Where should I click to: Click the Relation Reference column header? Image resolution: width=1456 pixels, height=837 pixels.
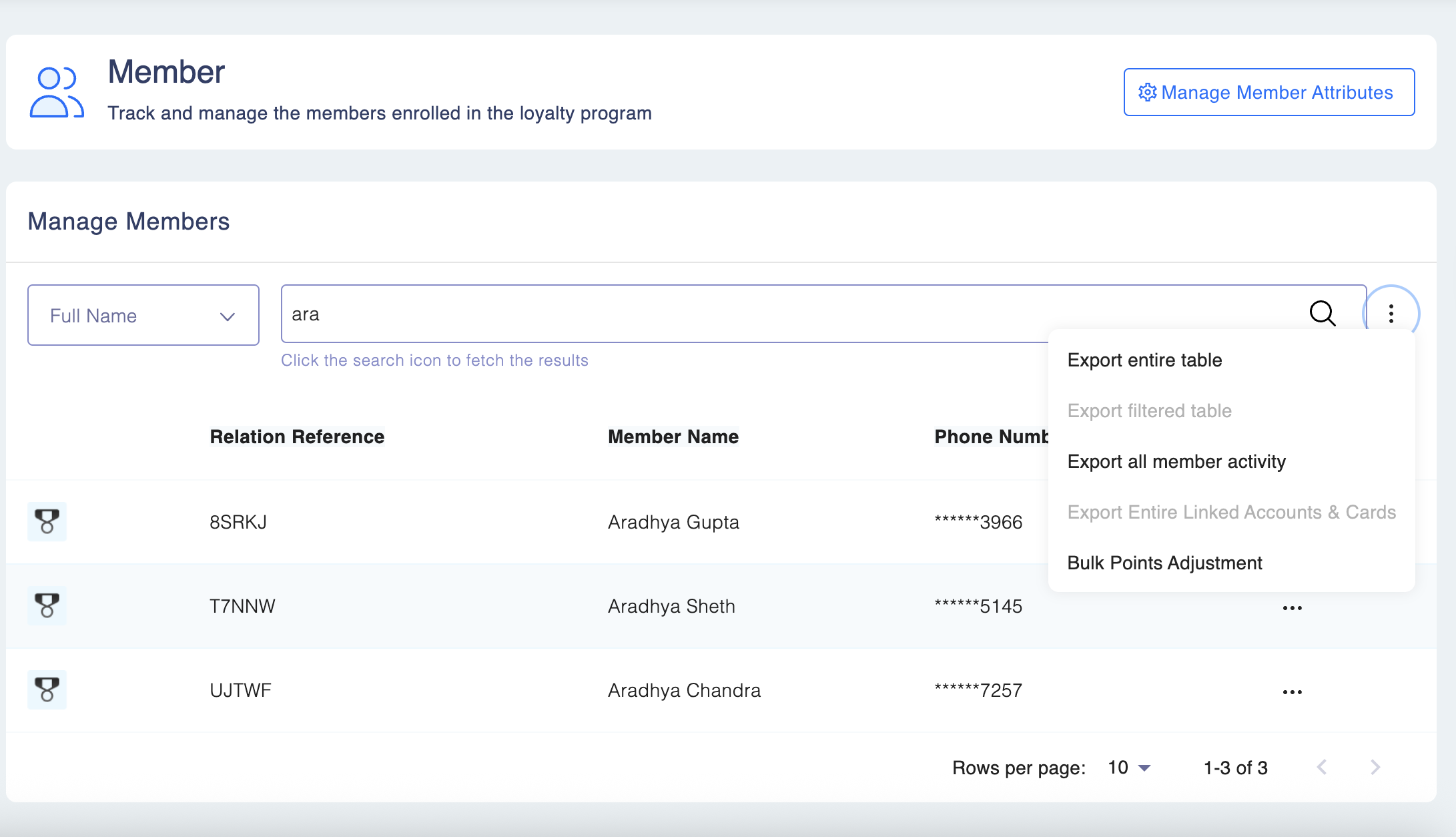tap(297, 437)
